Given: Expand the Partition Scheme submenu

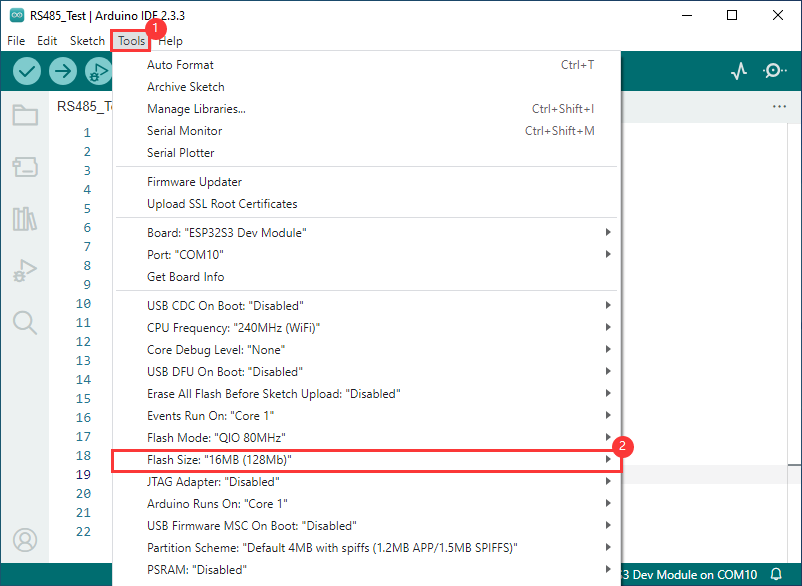Looking at the screenshot, I should pos(365,547).
